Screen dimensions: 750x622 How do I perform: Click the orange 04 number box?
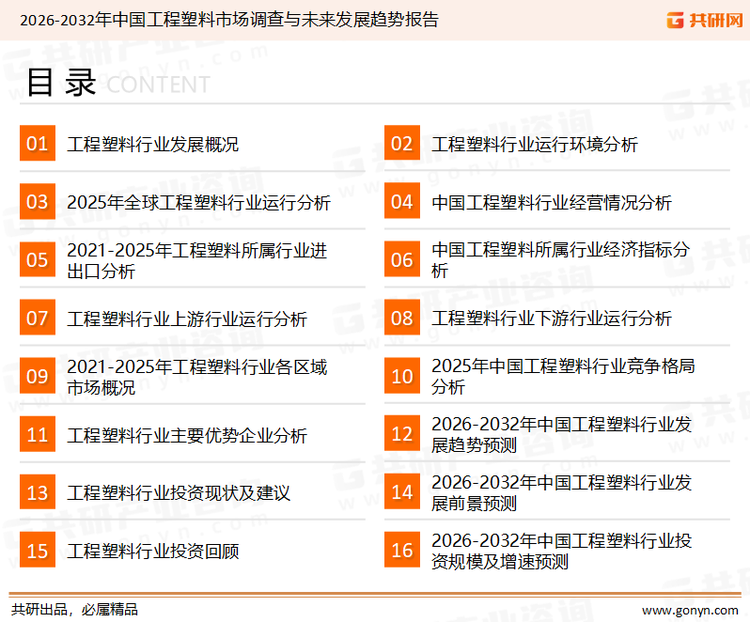pyautogui.click(x=402, y=201)
